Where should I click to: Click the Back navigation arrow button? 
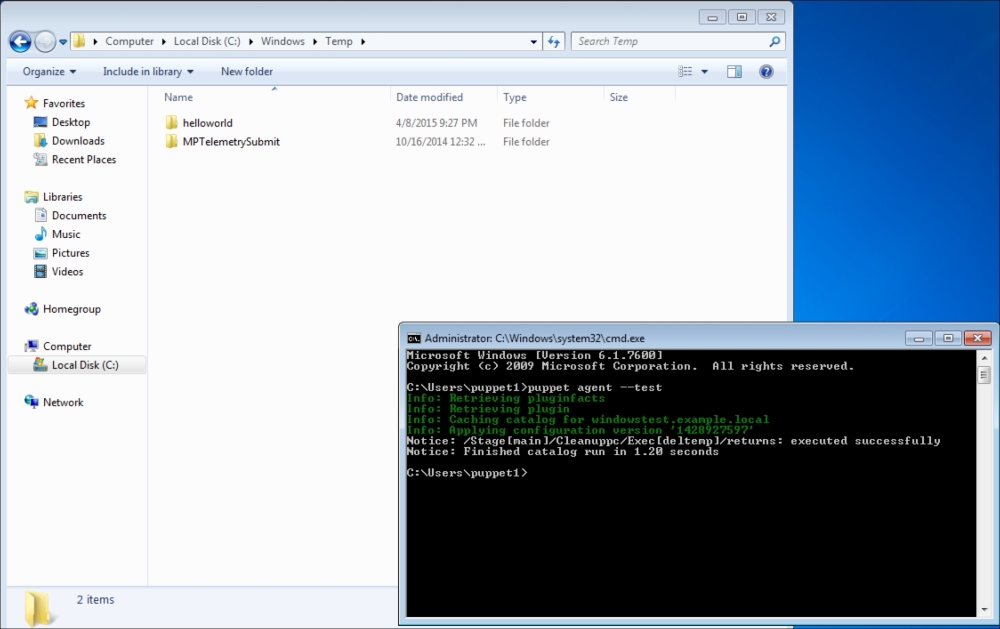click(x=20, y=41)
